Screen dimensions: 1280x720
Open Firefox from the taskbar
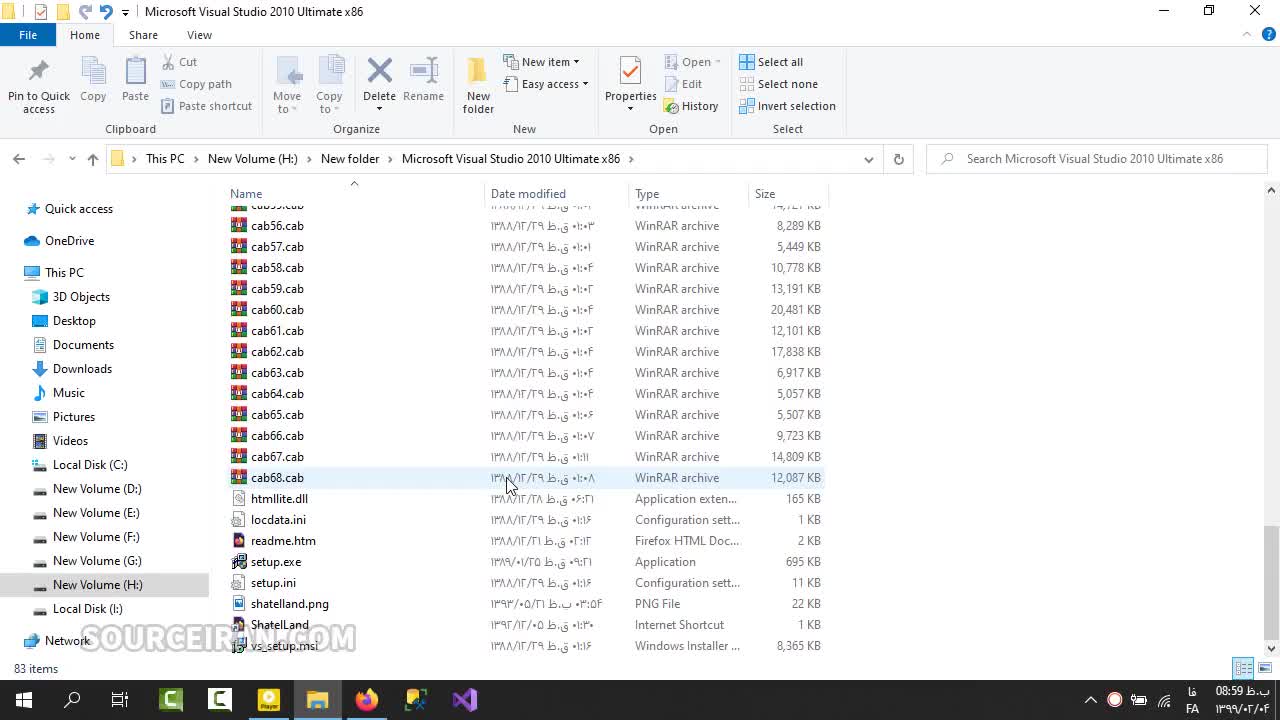tap(367, 699)
